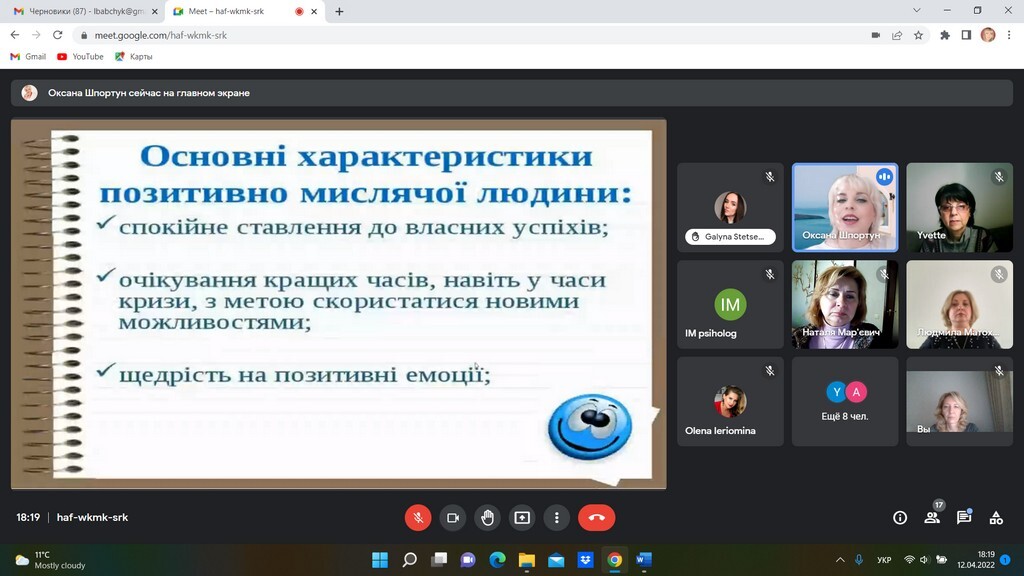Viewport: 1024px width, 576px height.
Task: Click the address bar URL
Action: click(x=161, y=35)
